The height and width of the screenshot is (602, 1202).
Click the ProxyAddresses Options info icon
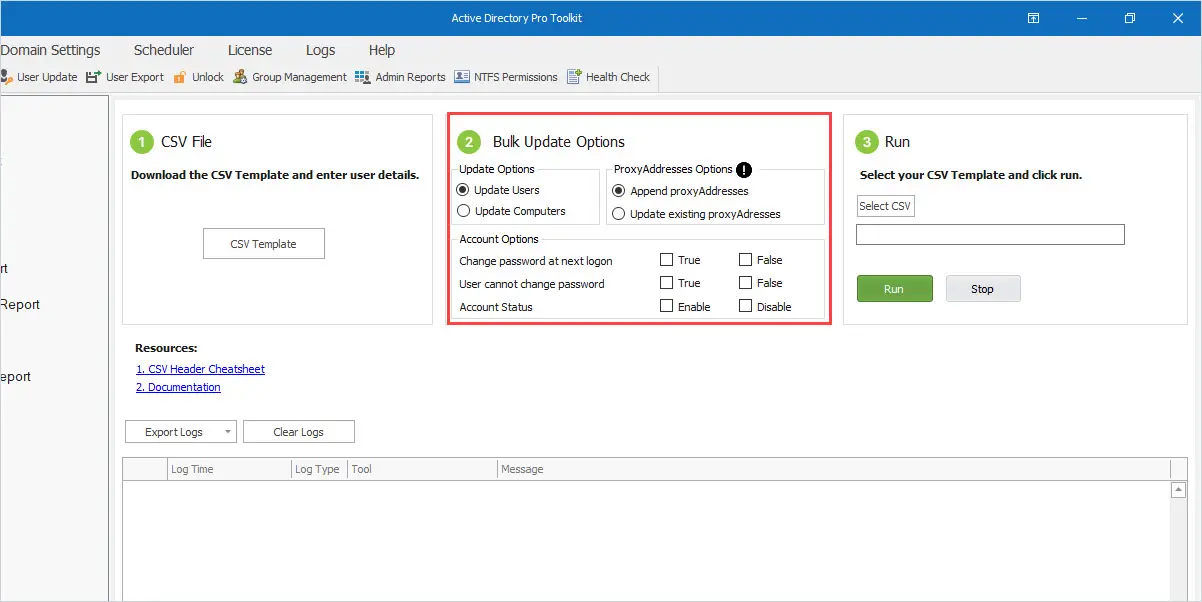(x=744, y=170)
